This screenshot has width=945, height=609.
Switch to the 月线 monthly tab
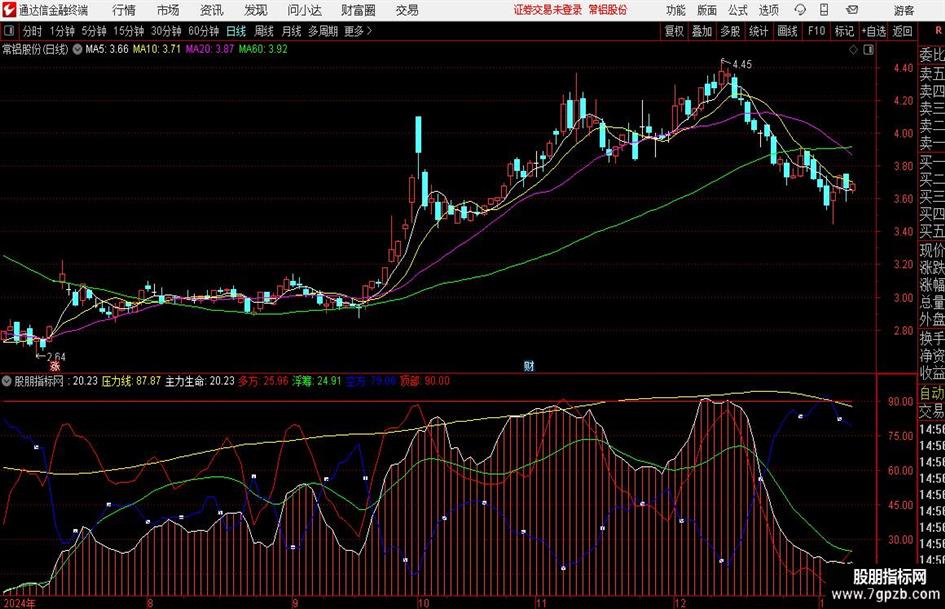point(292,31)
